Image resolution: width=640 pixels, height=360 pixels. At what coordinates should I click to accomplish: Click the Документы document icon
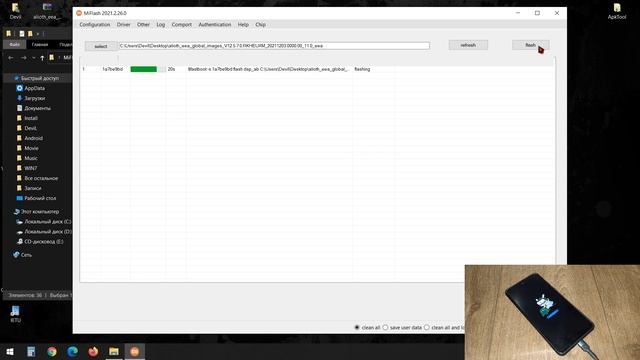pyautogui.click(x=19, y=108)
